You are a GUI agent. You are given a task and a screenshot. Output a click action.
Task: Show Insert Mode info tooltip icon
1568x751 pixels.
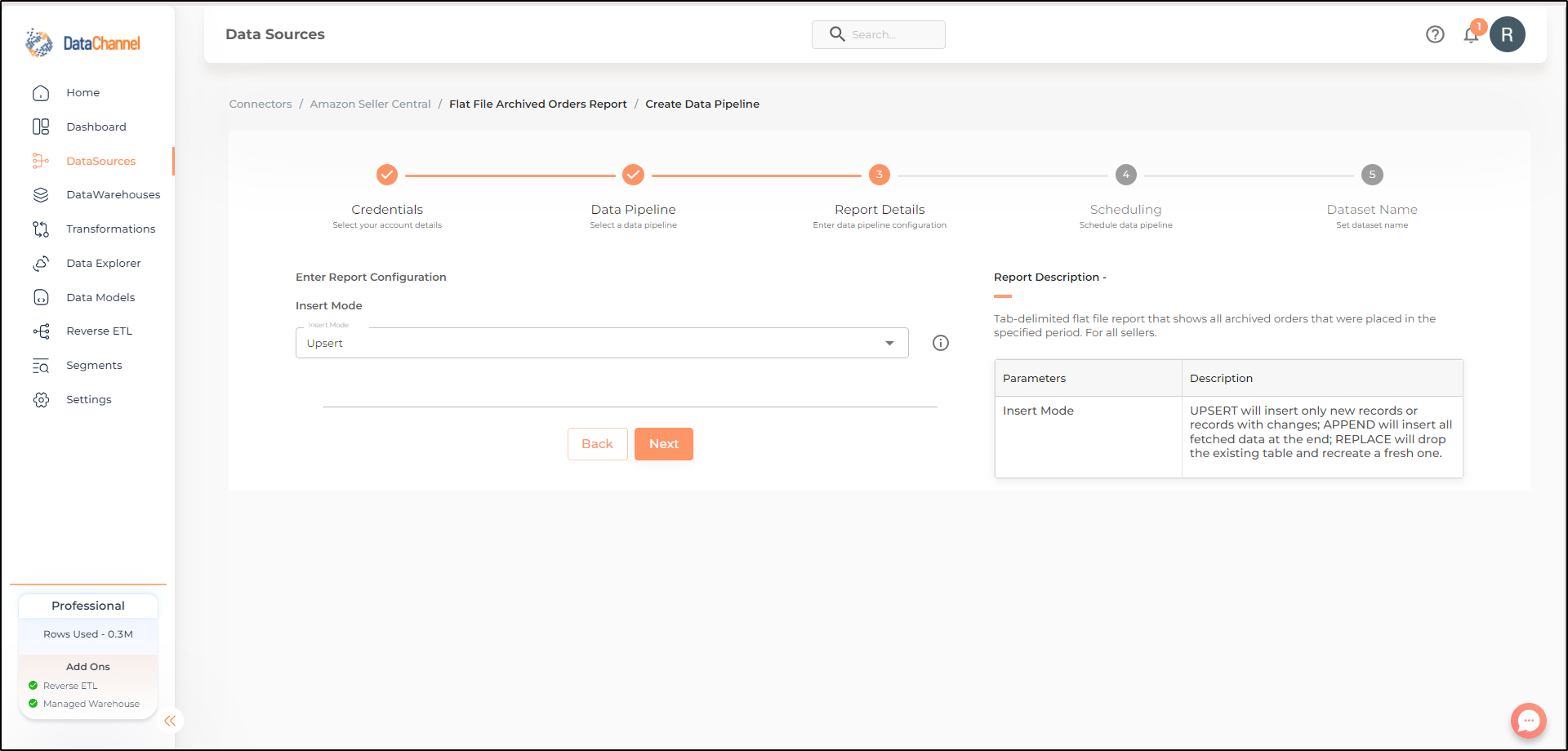coord(941,343)
